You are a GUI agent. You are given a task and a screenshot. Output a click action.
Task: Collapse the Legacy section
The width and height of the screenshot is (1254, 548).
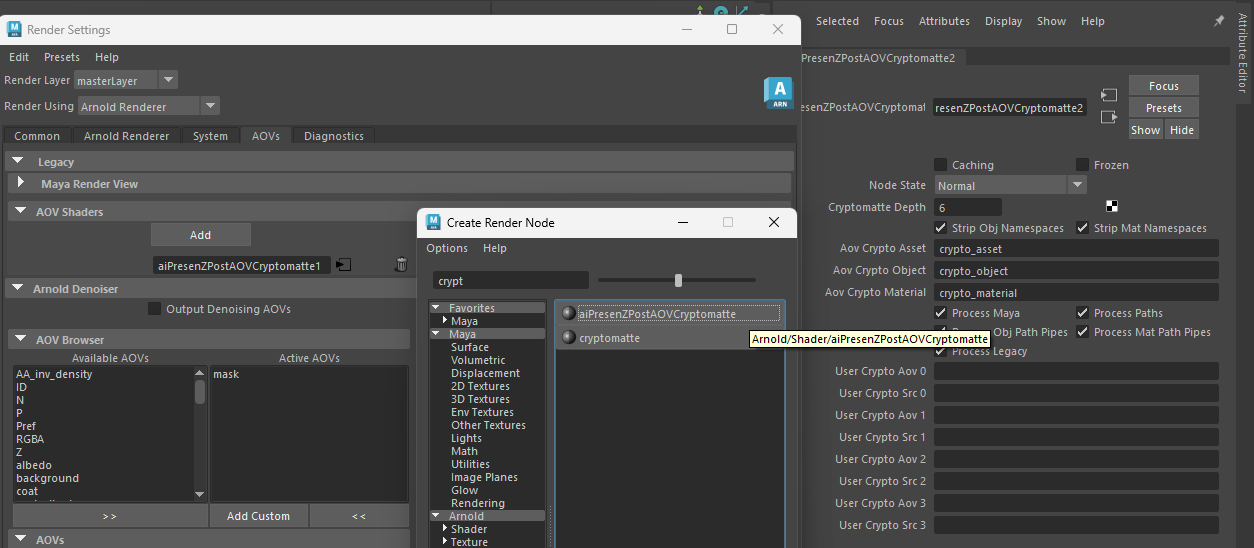tap(19, 161)
